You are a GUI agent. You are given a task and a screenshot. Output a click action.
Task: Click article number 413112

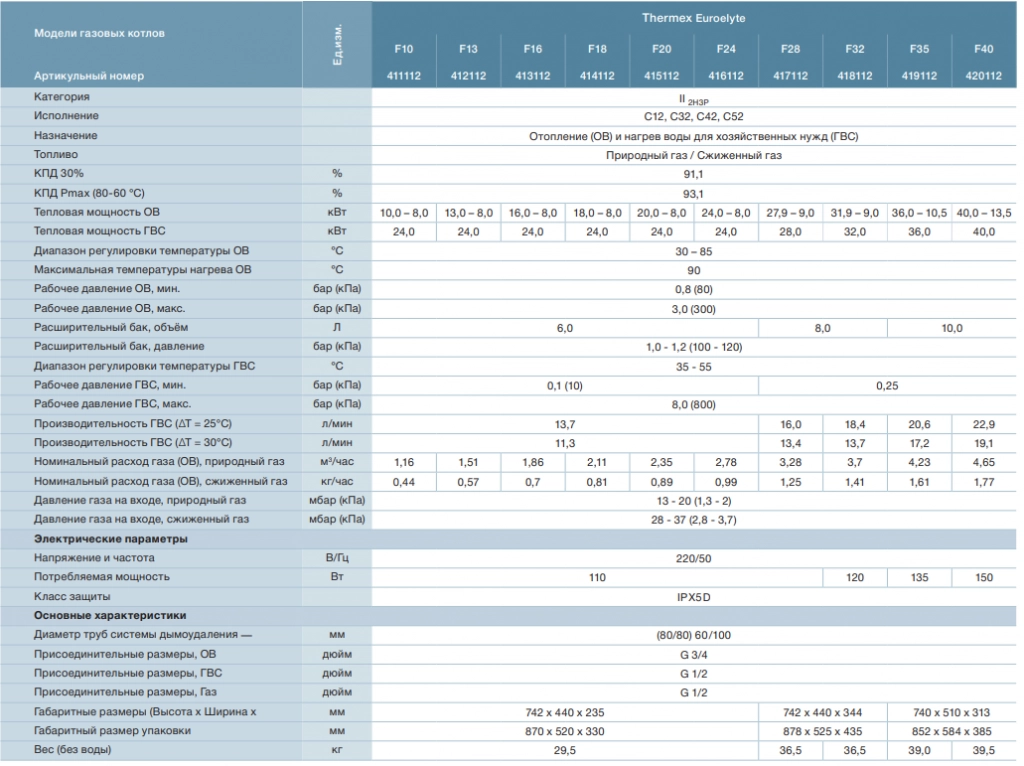(533, 75)
